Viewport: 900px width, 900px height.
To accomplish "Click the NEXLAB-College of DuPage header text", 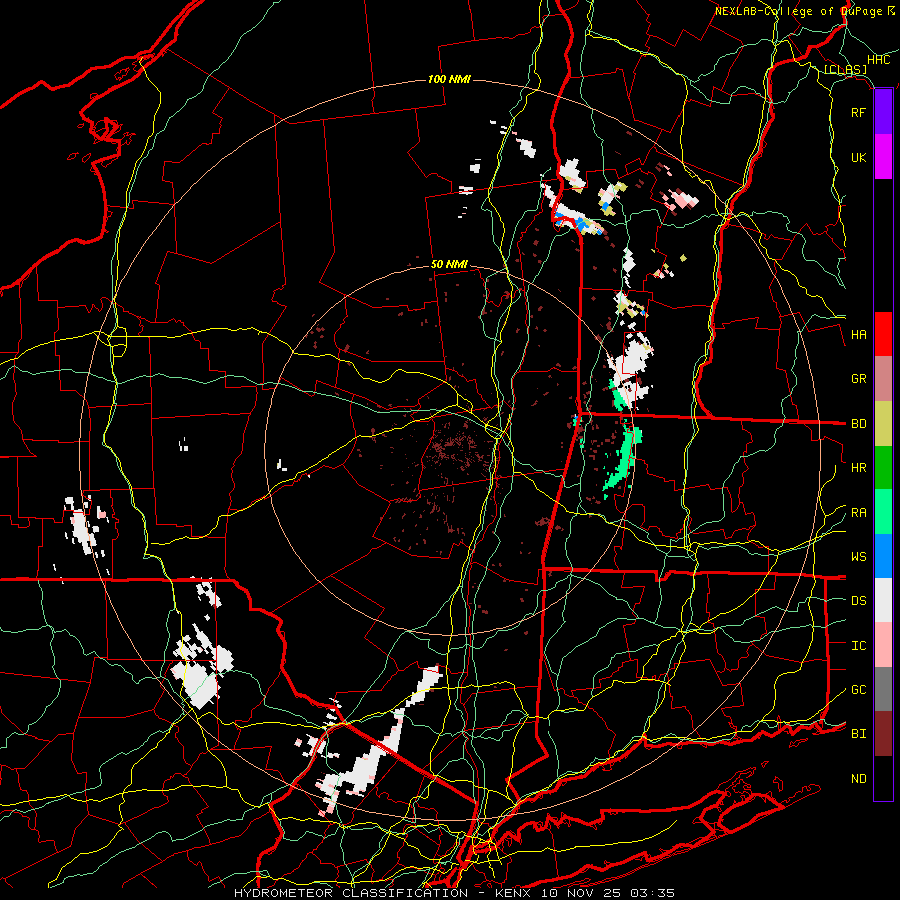I will (800, 11).
